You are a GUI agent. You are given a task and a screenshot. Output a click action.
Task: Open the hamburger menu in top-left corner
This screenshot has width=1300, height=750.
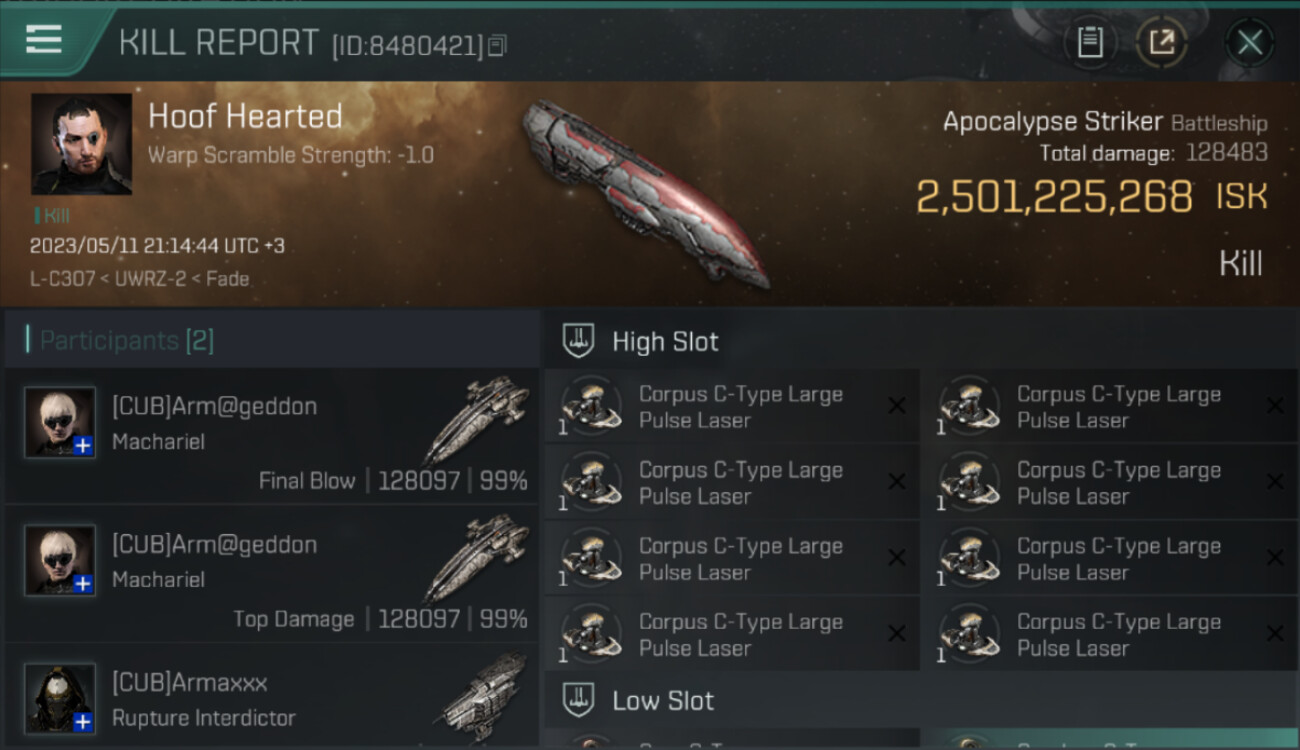click(x=44, y=41)
